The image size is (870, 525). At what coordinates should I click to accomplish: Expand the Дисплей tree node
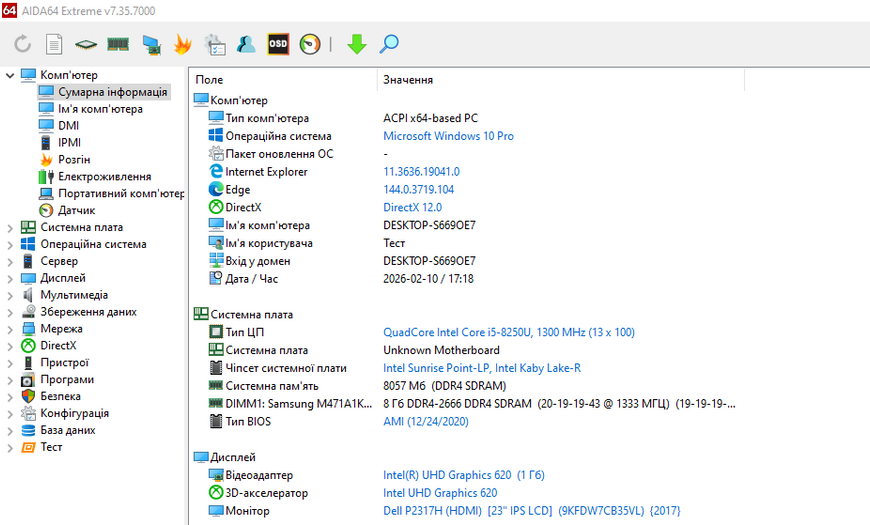[x=9, y=278]
